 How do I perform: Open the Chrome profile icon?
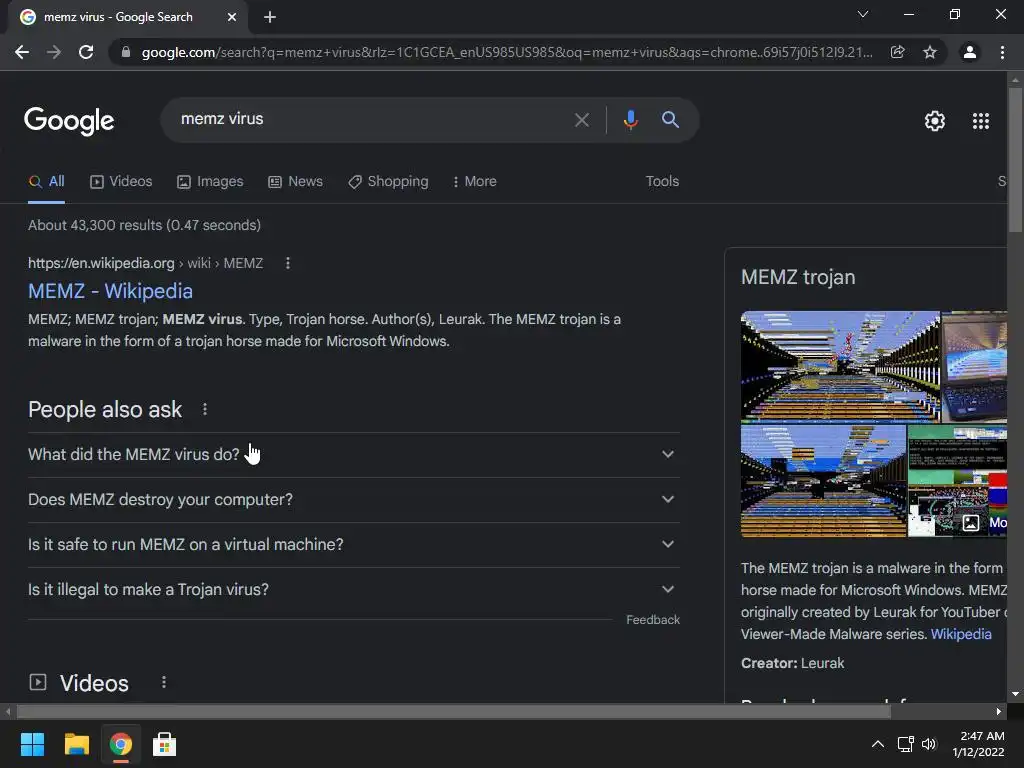pos(970,52)
